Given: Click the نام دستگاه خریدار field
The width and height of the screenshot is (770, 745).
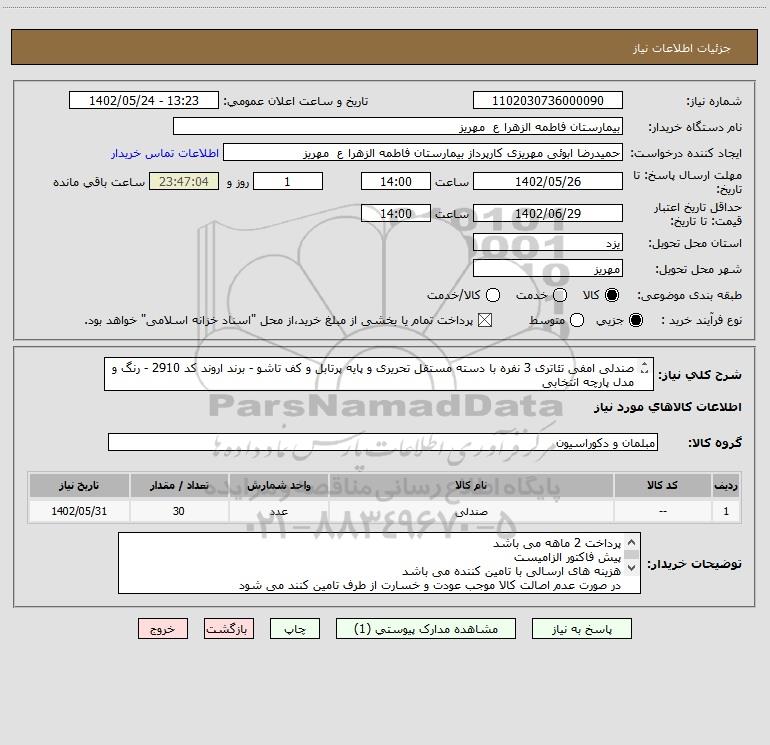Looking at the screenshot, I should (398, 126).
